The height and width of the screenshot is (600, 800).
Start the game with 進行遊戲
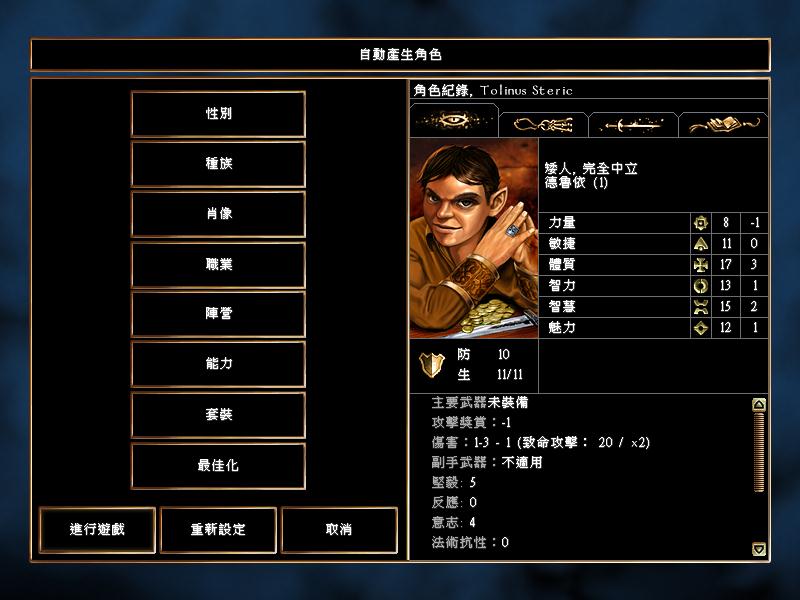click(97, 530)
